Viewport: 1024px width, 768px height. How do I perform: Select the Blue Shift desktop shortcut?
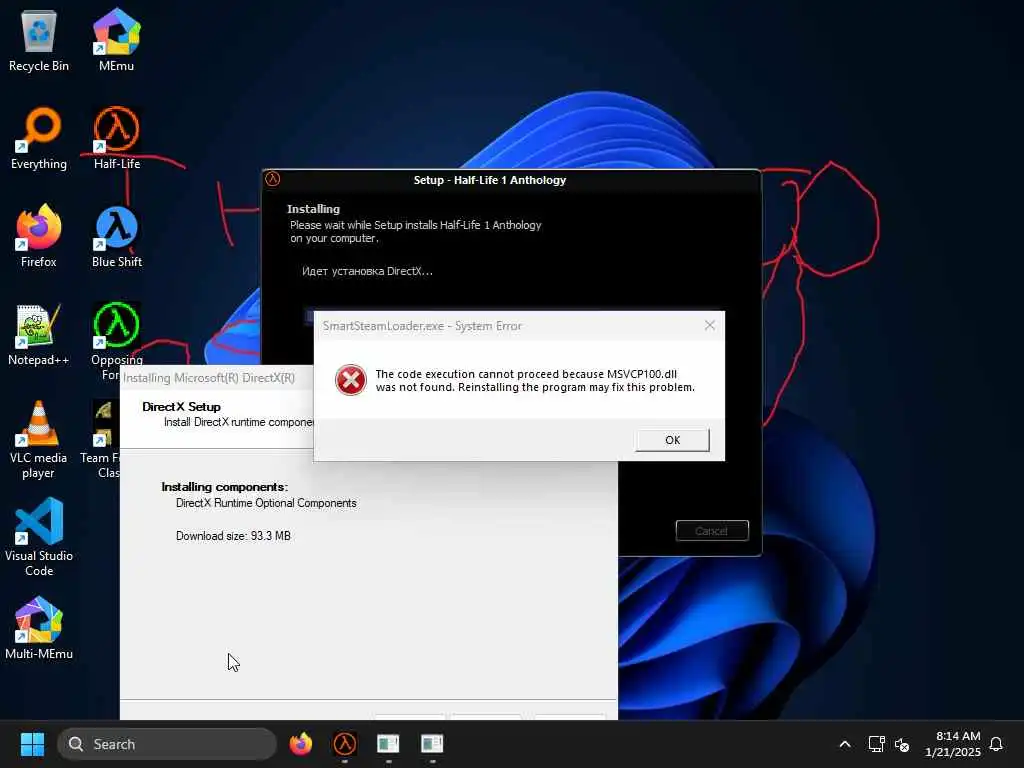coord(116,236)
